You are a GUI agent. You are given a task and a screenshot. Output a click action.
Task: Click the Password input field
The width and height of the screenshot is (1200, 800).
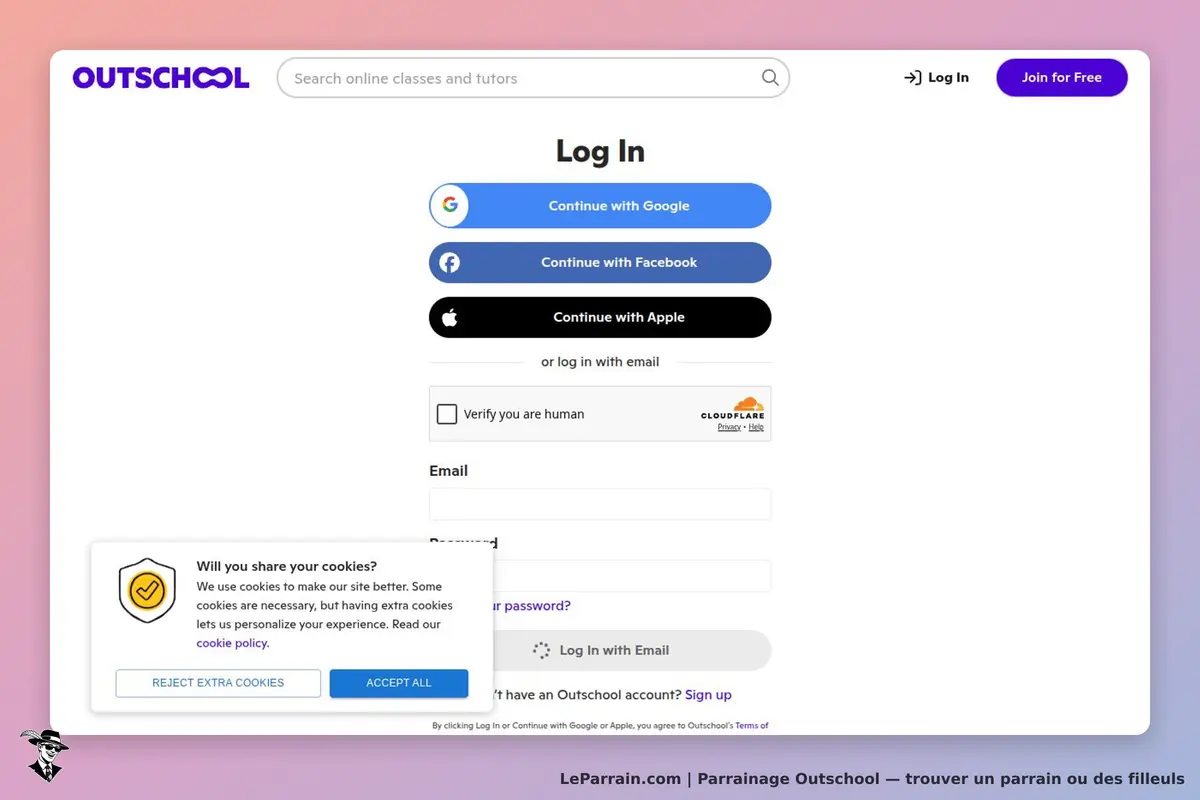tap(631, 576)
